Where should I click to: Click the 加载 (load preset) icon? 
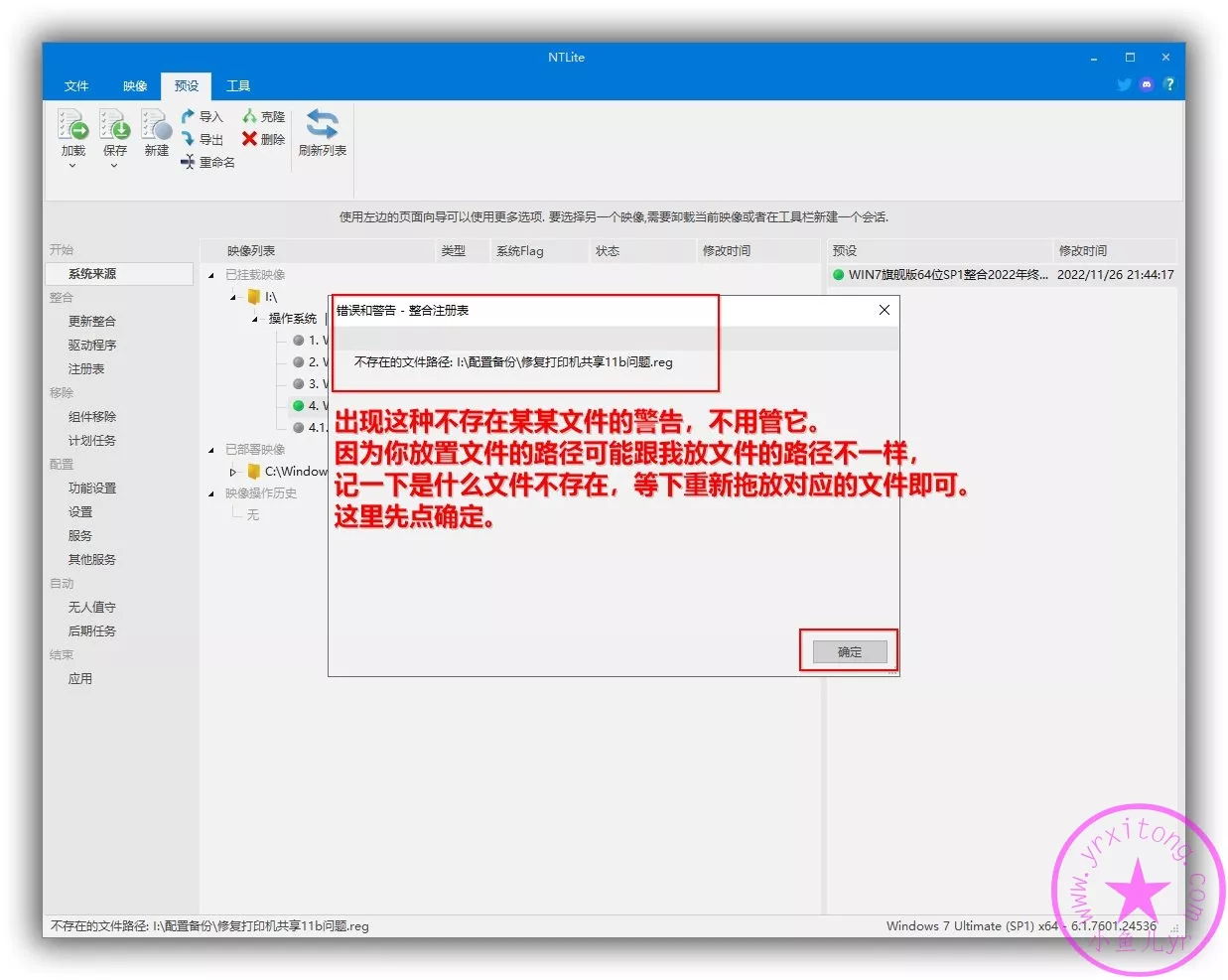(x=73, y=125)
